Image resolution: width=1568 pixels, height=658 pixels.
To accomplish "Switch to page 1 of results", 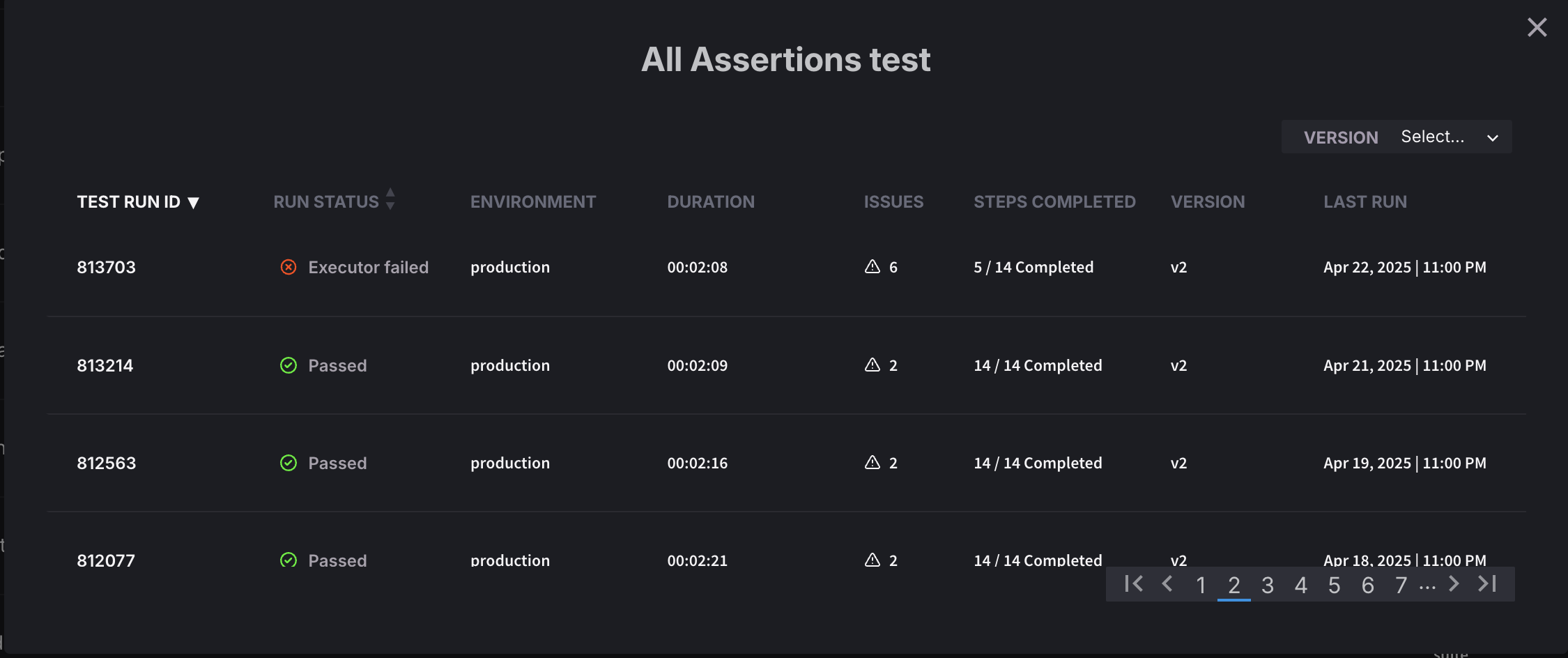I will (1201, 586).
